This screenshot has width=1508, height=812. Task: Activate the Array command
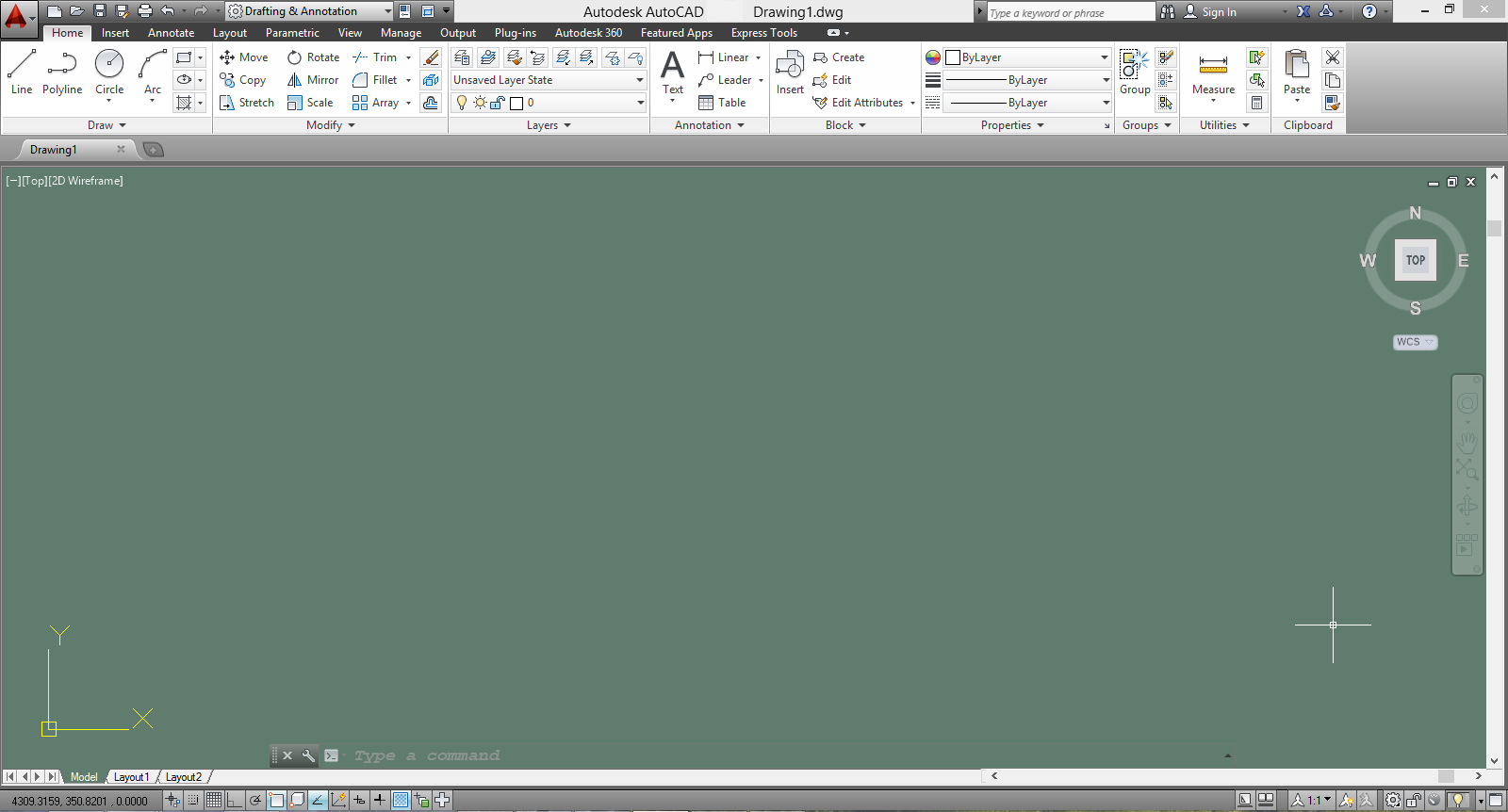pyautogui.click(x=376, y=103)
